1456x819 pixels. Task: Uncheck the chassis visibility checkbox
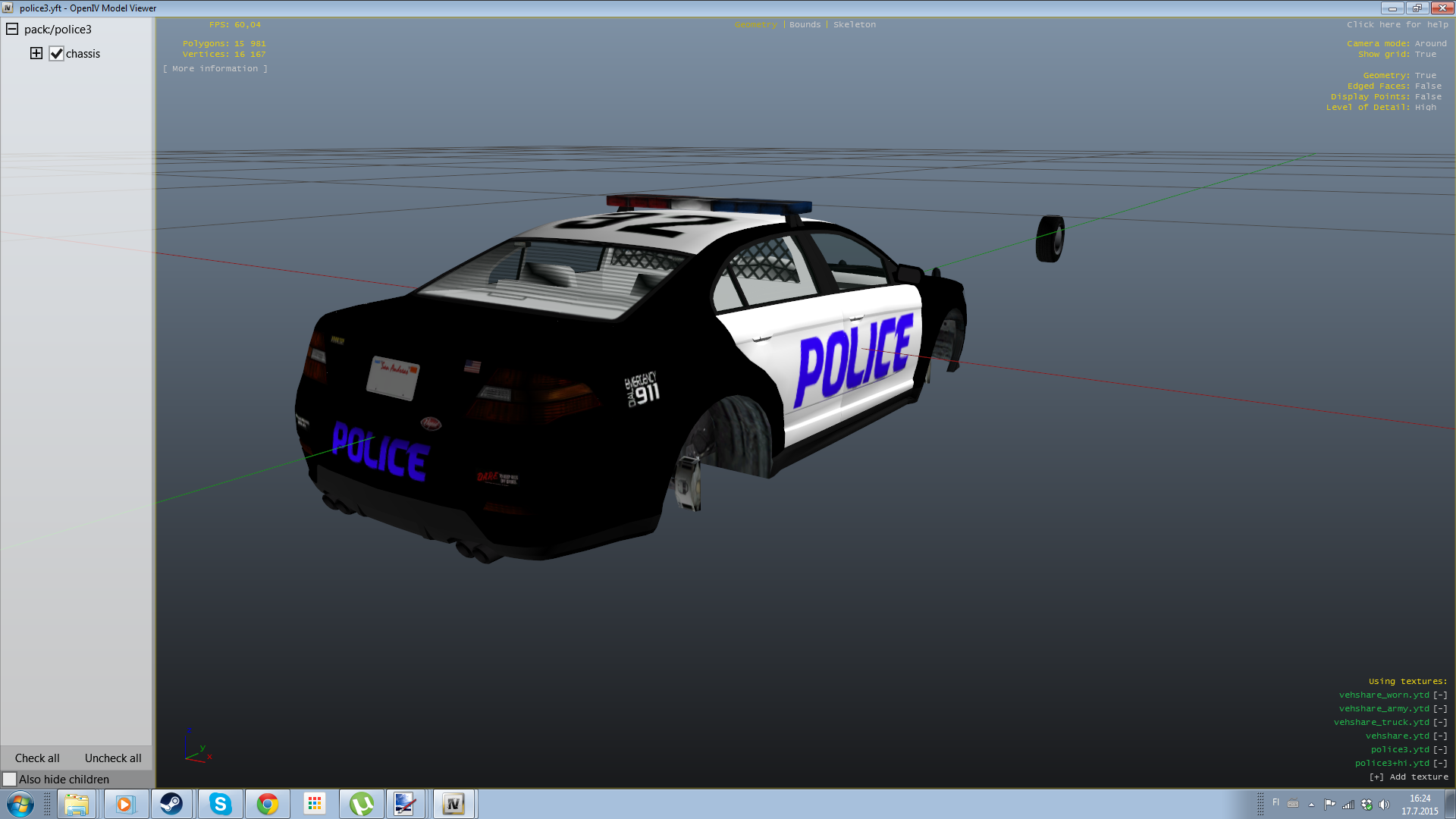pos(56,54)
